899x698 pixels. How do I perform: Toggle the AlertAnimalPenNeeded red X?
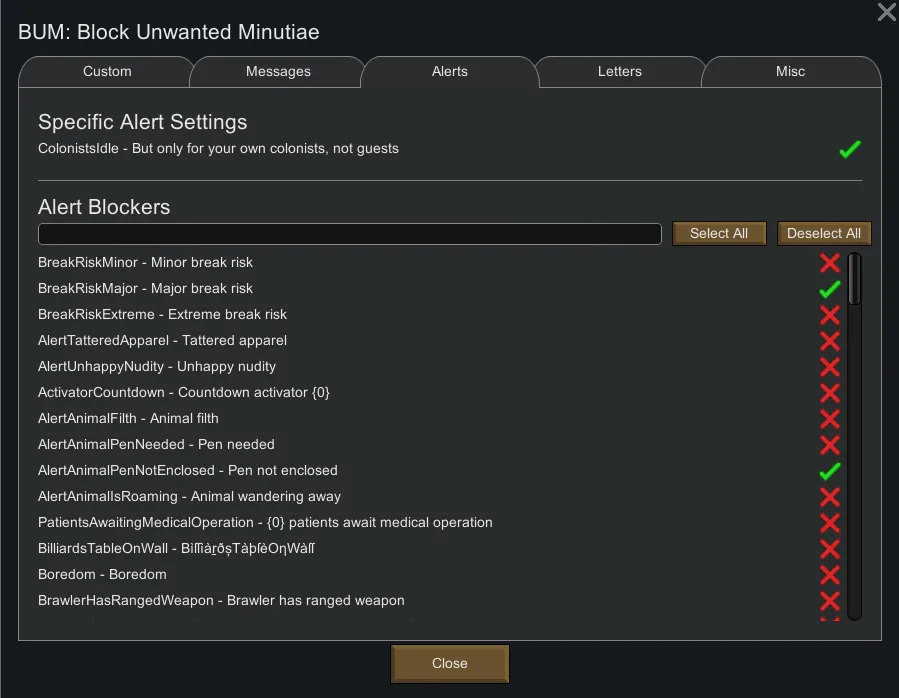pyautogui.click(x=829, y=445)
